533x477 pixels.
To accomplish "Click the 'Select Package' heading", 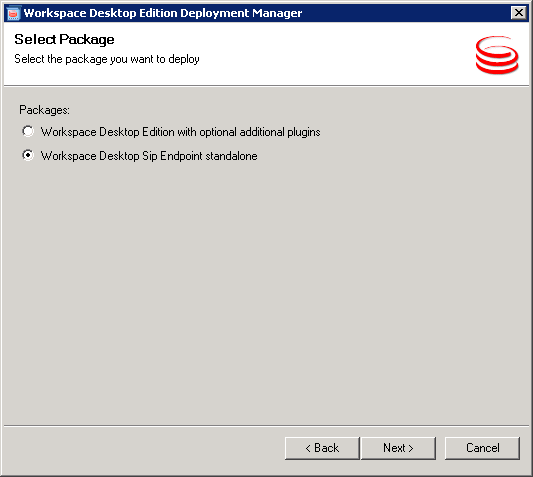I will (x=64, y=39).
